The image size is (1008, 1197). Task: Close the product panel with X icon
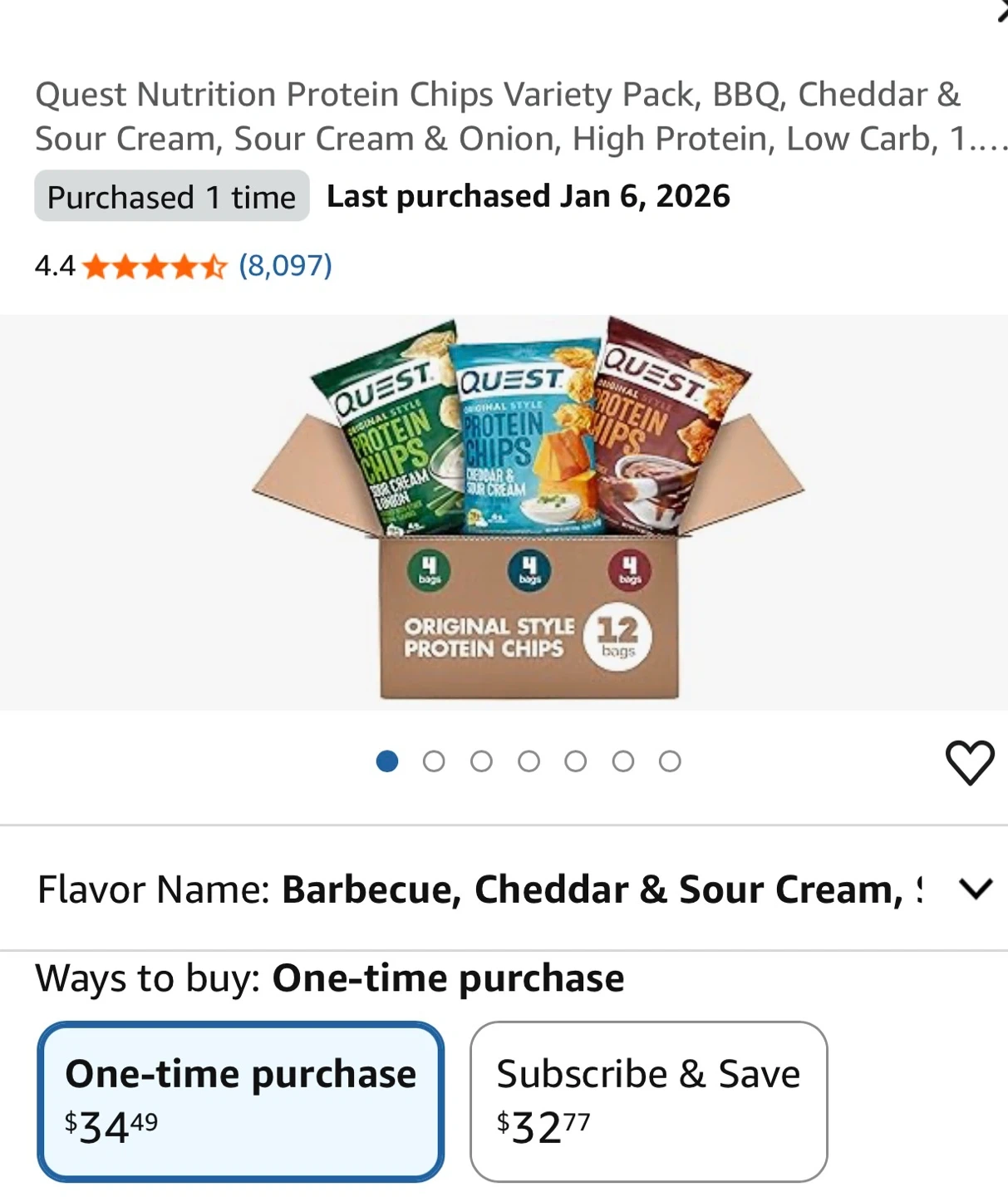[1002, 12]
